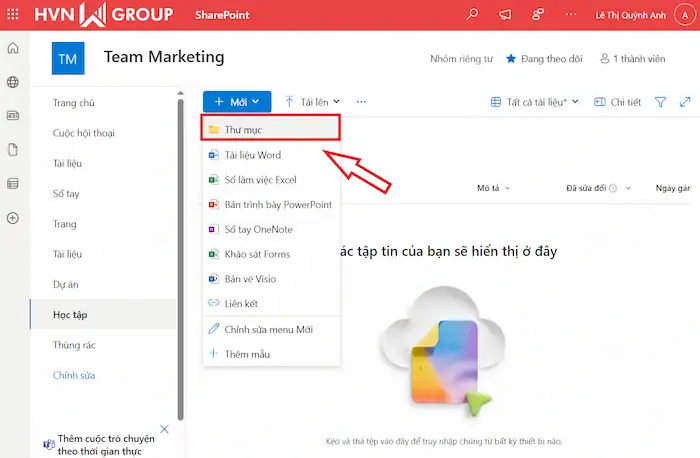Open the 'Chi tiết' details pane
This screenshot has width=700, height=458.
617,102
